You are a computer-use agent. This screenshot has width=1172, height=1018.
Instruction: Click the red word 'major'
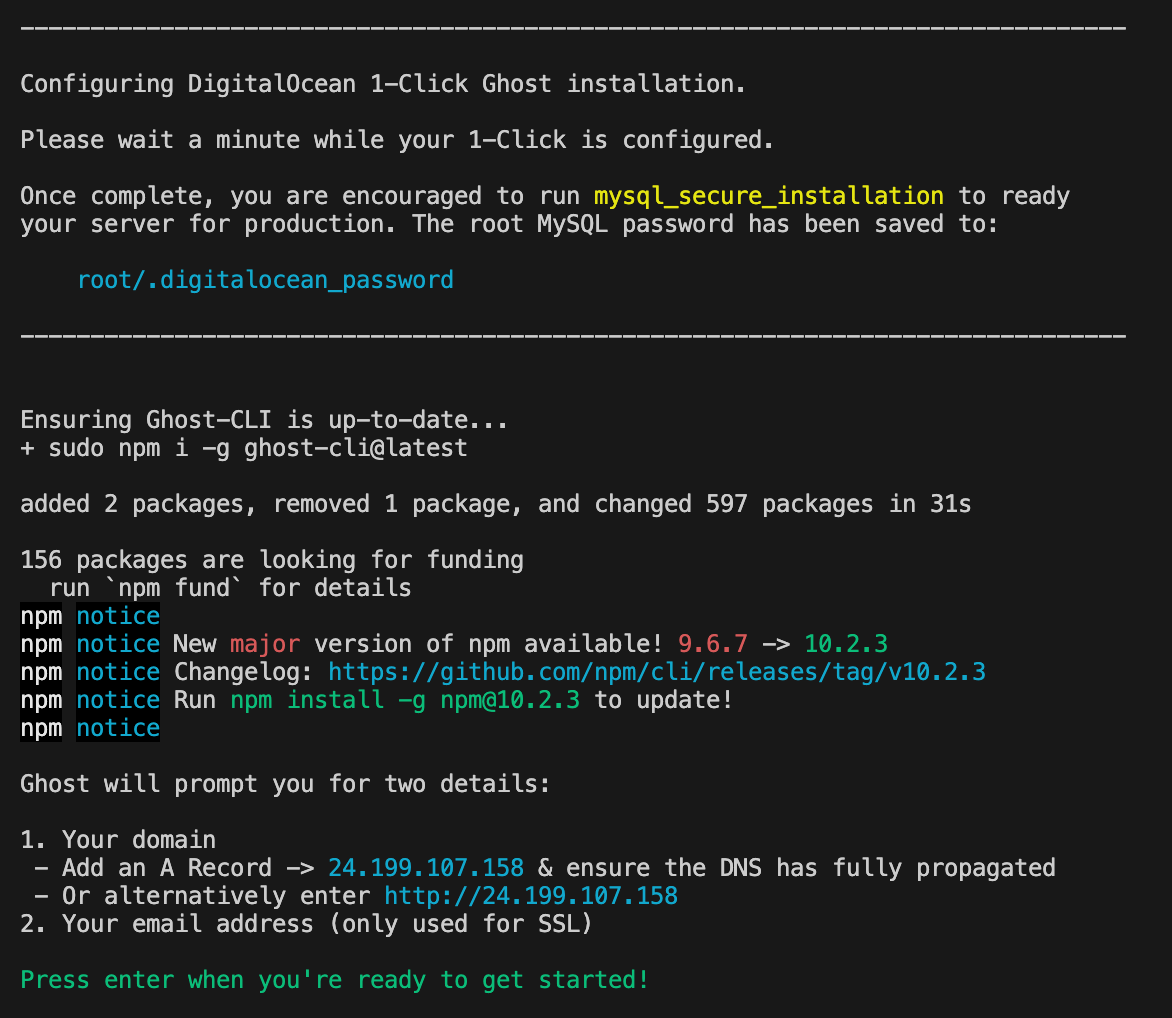pyautogui.click(x=264, y=644)
